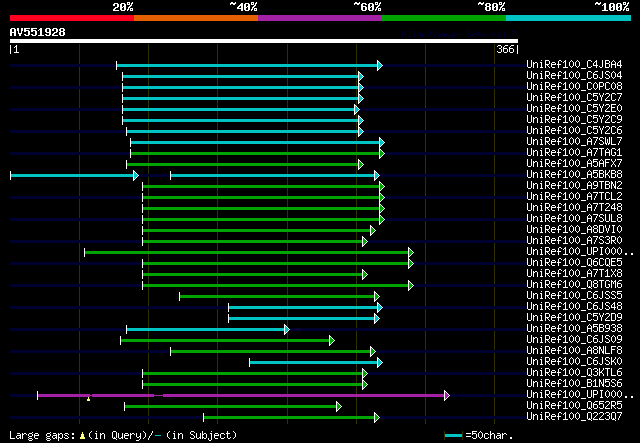Image resolution: width=640 pixels, height=443 pixels.
Task: Click the orange ~40% legend segment
Action: (196, 18)
